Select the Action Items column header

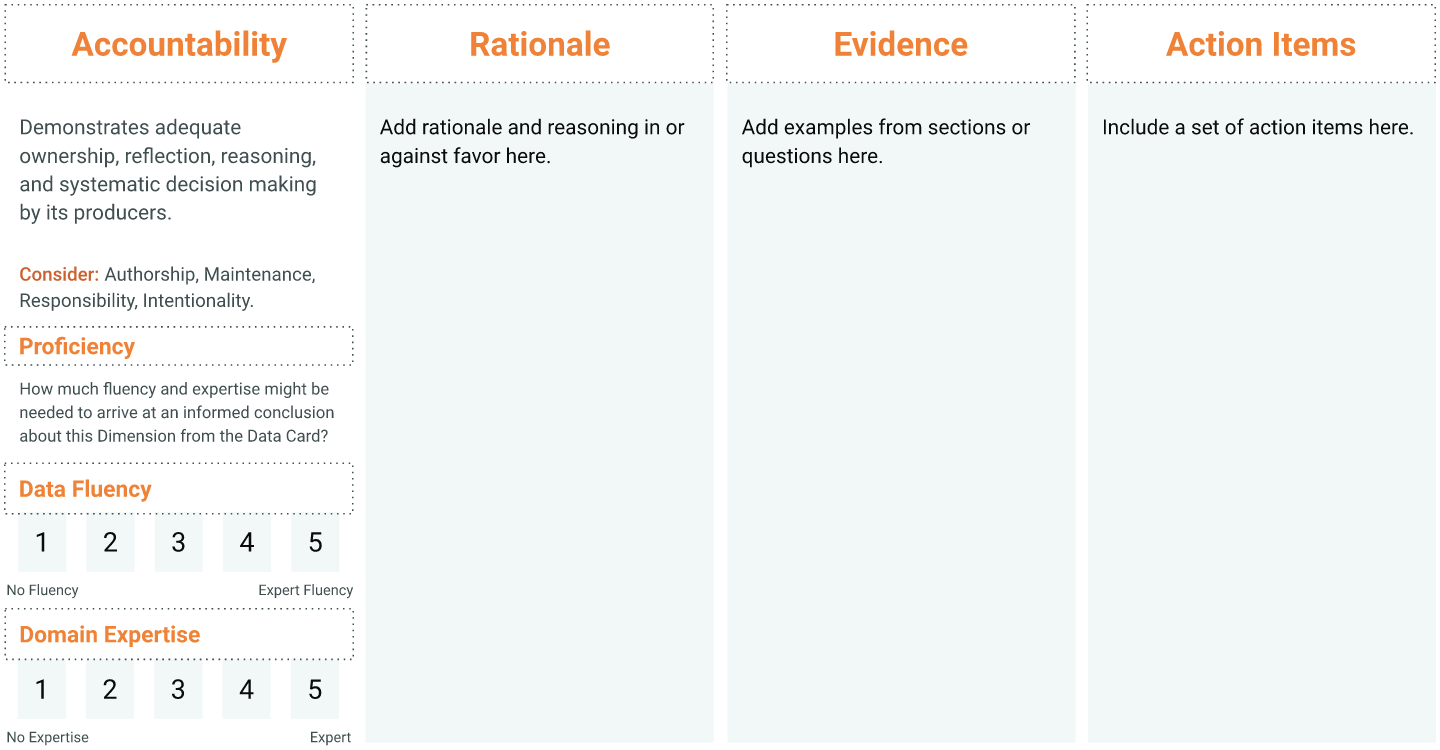[x=1262, y=44]
